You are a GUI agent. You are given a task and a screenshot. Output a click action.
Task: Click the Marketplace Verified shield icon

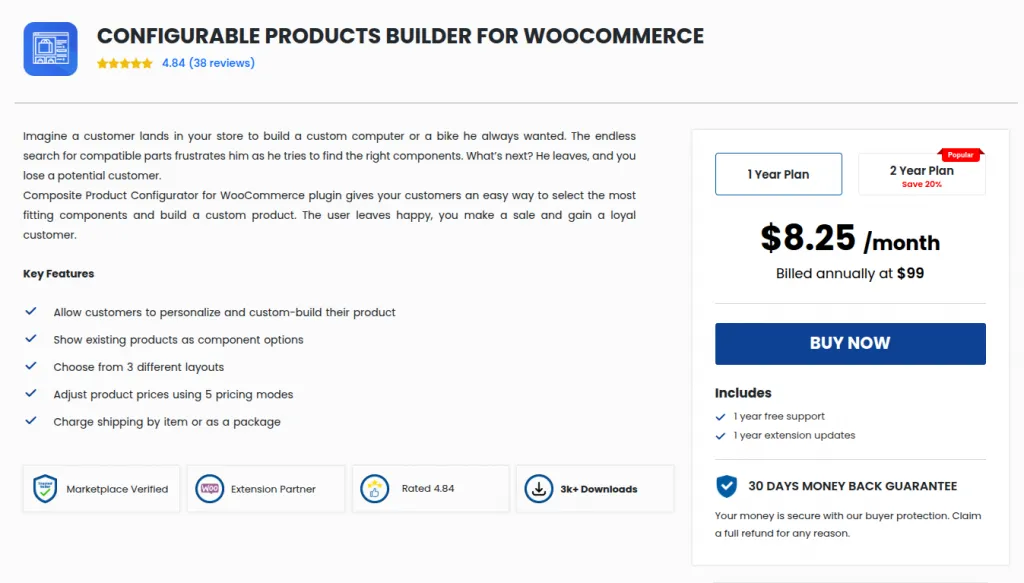(45, 489)
